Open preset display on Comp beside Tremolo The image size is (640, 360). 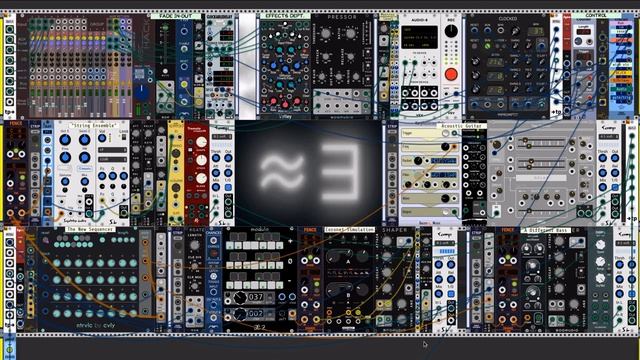coord(222,137)
